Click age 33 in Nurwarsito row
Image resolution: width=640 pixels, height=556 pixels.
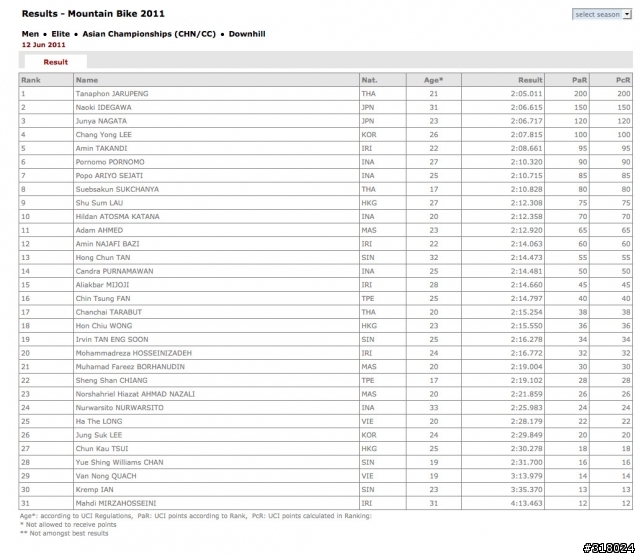[x=433, y=408]
